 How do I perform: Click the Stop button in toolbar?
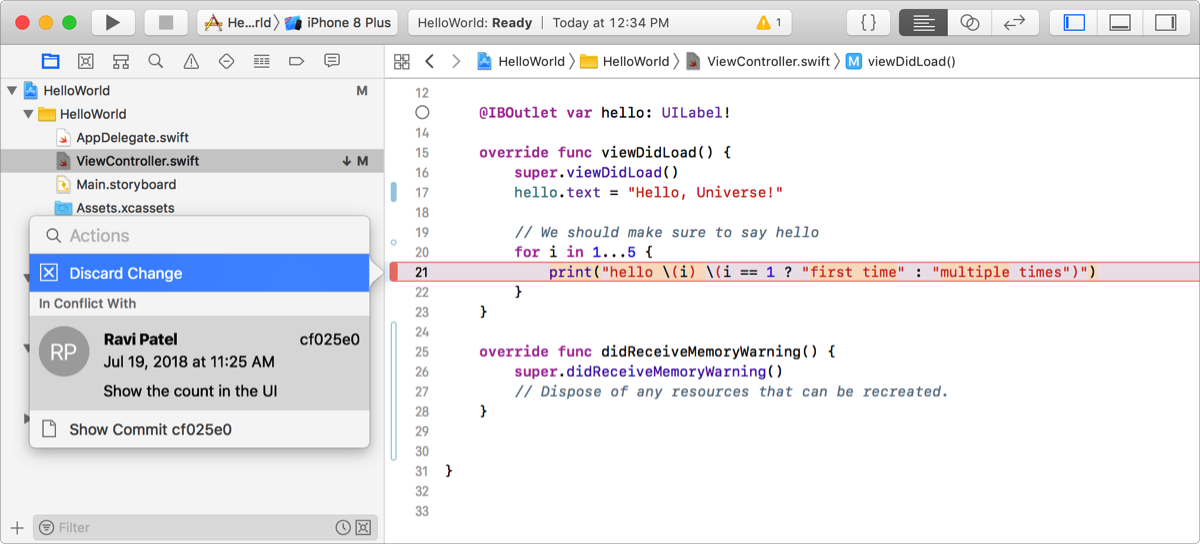166,22
